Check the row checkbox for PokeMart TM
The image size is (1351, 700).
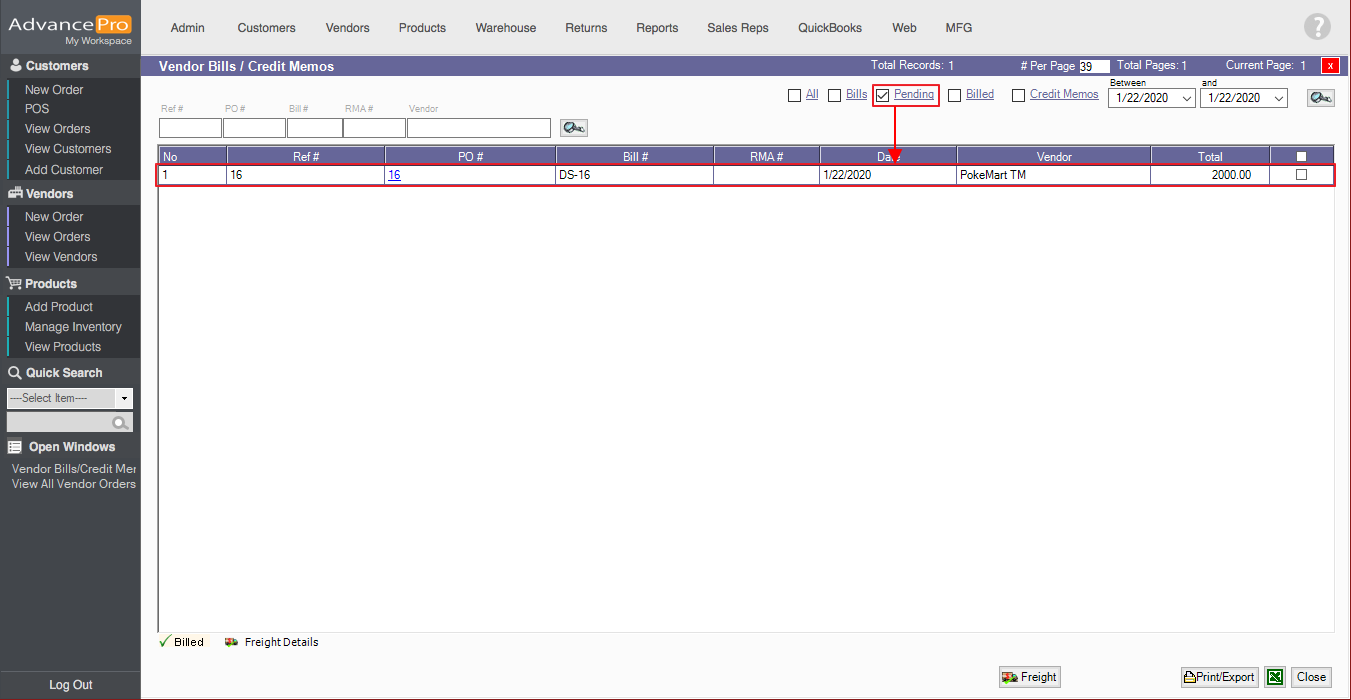1301,175
